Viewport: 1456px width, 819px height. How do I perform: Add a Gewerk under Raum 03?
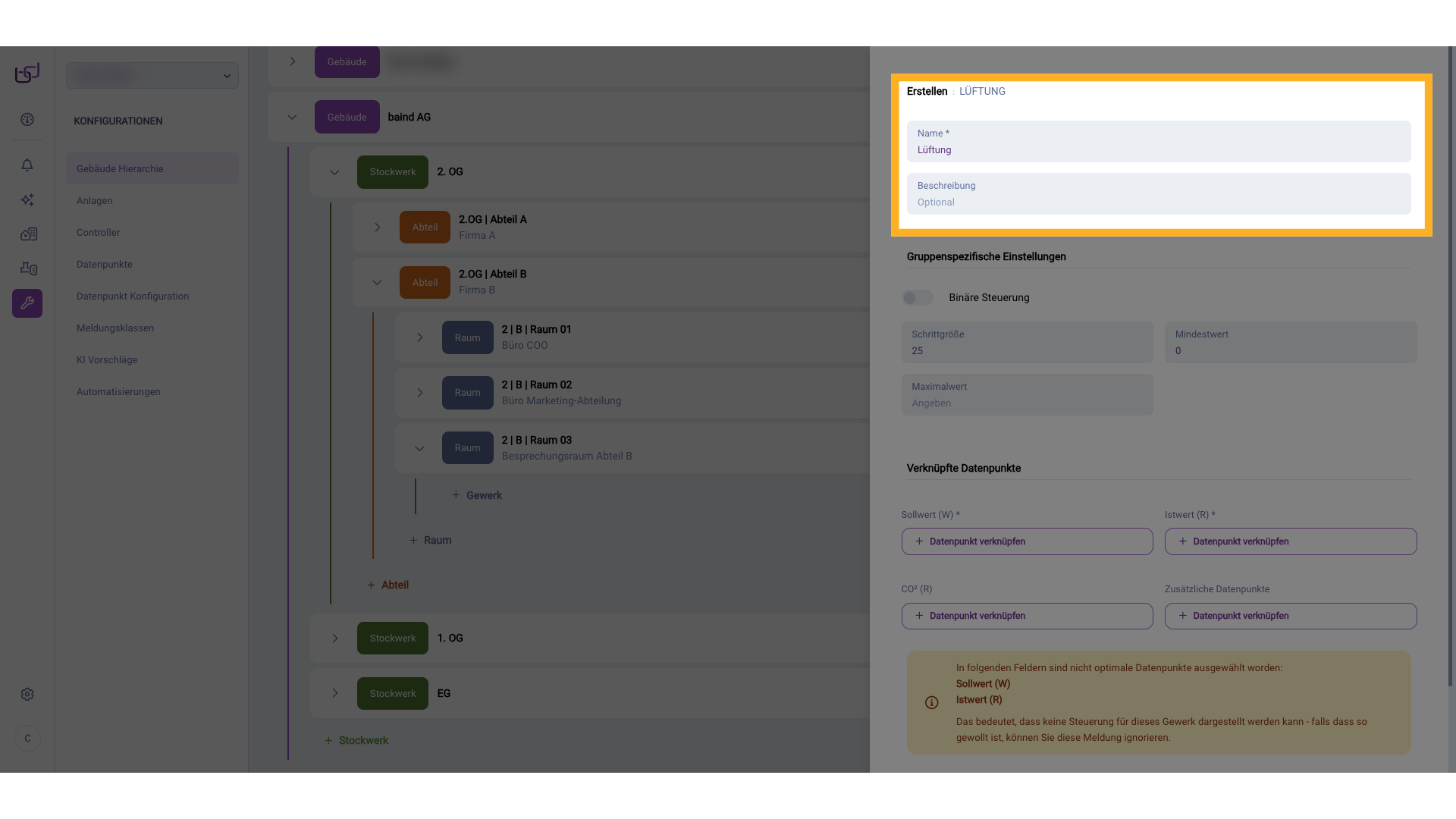pos(477,495)
